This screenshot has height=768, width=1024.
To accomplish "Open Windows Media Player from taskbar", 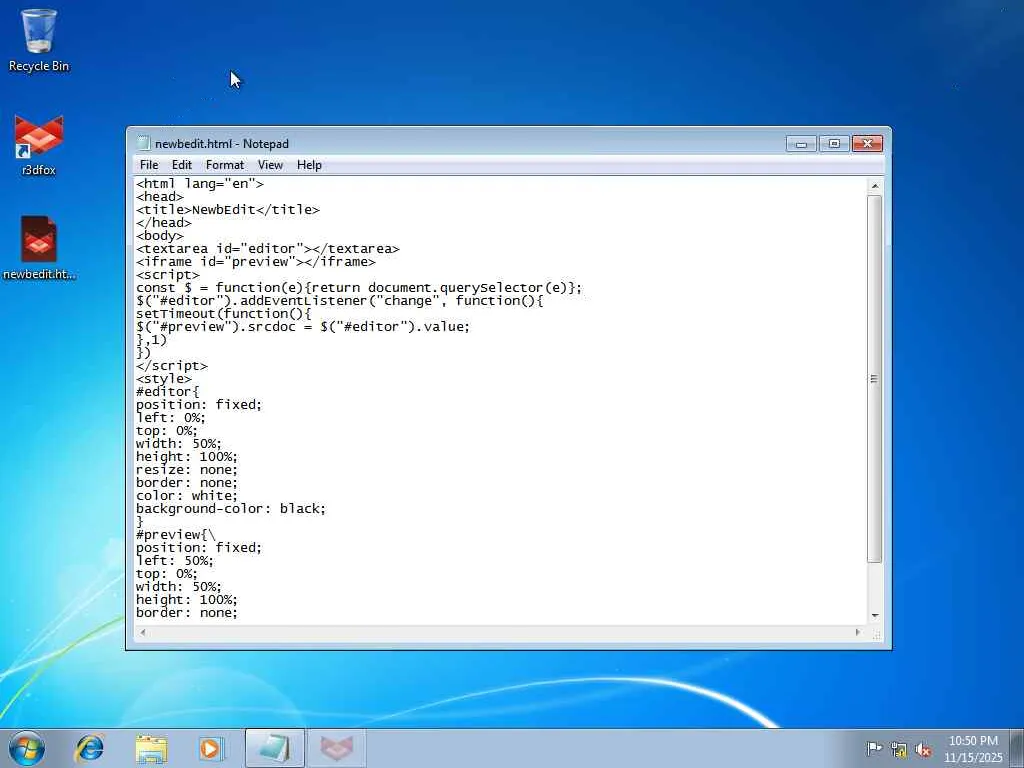I will point(210,748).
